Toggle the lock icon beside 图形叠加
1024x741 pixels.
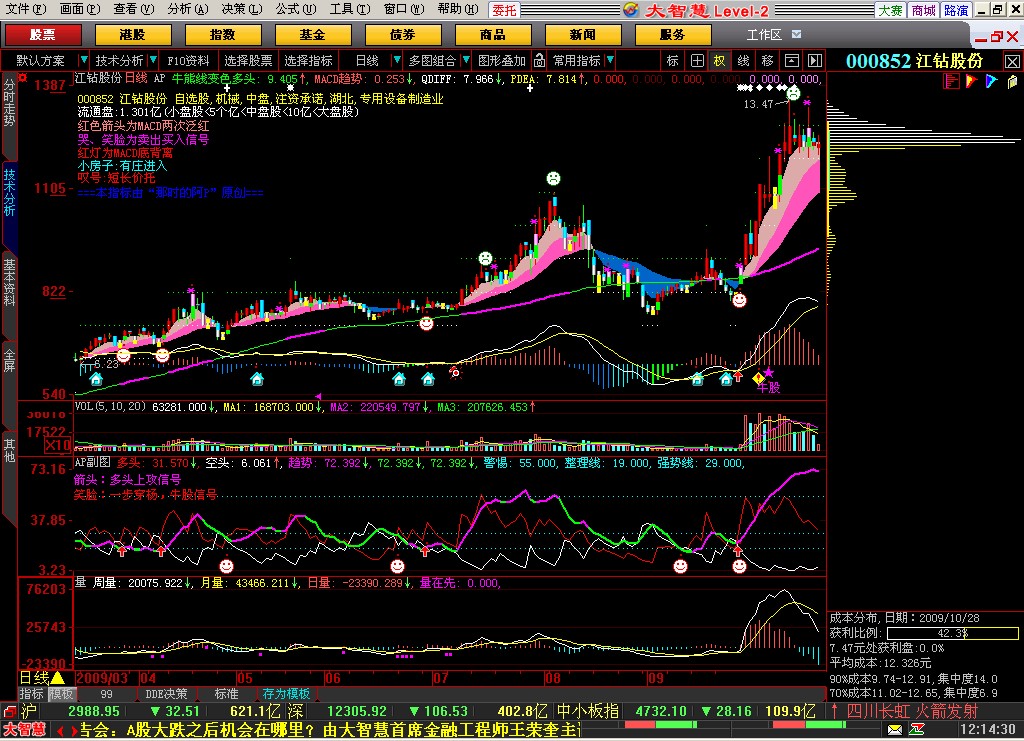tap(539, 61)
